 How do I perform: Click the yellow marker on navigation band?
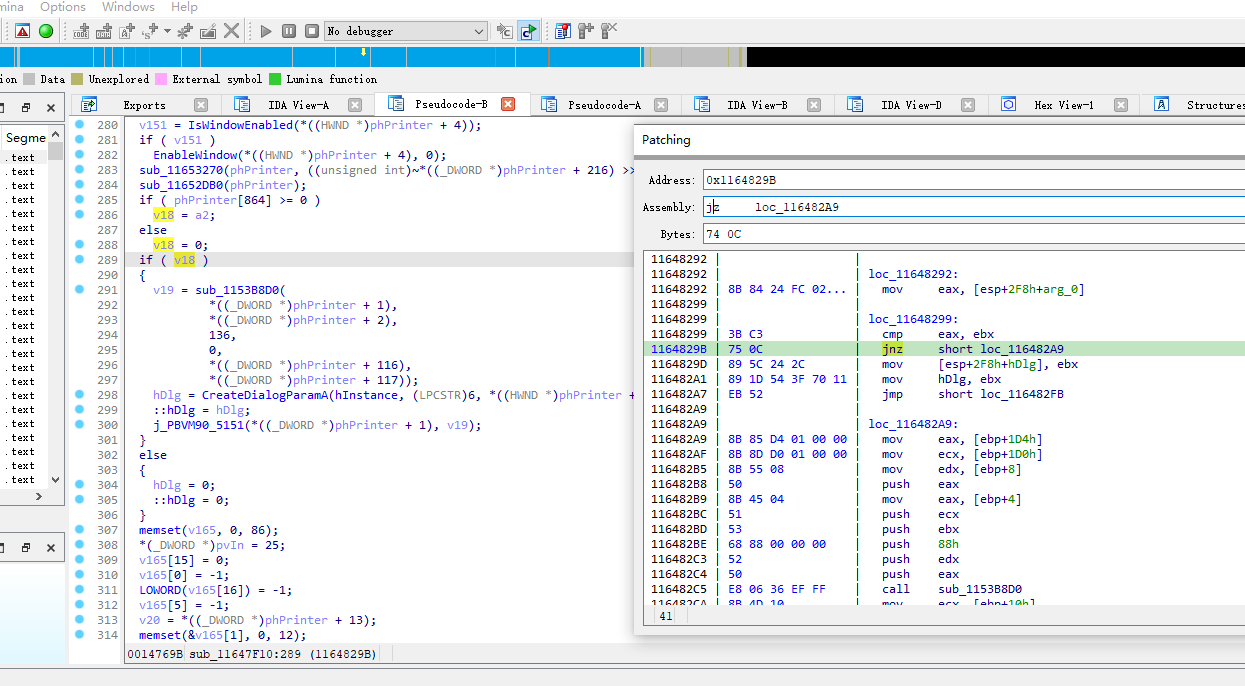tap(363, 52)
